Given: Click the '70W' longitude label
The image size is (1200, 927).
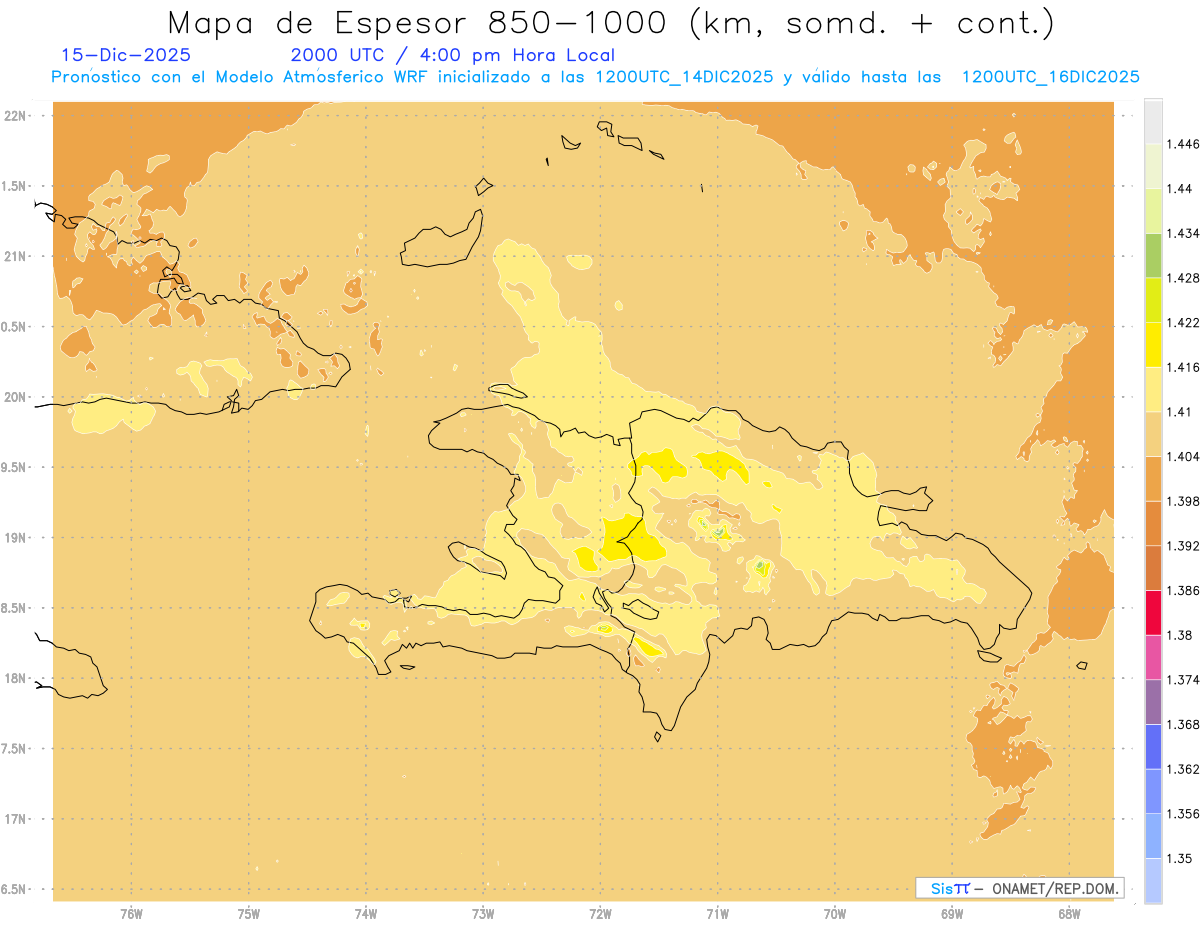Looking at the screenshot, I should pos(834,915).
